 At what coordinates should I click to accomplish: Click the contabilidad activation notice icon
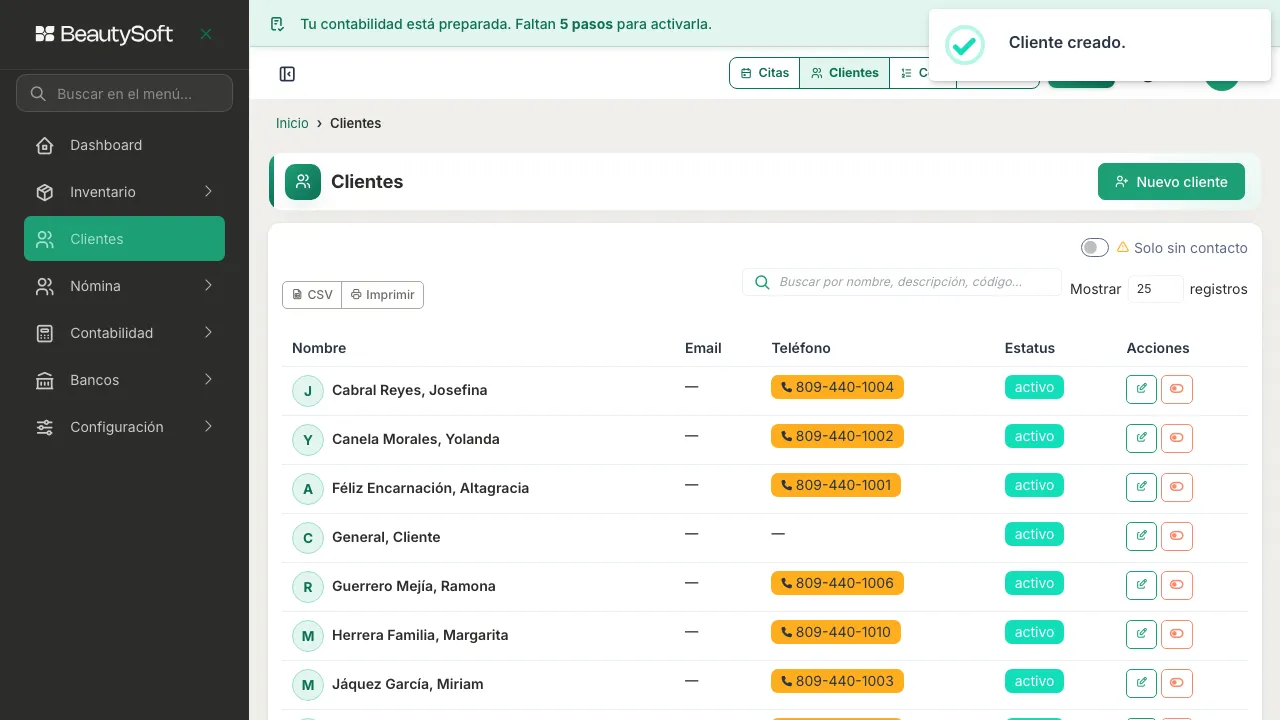click(278, 23)
